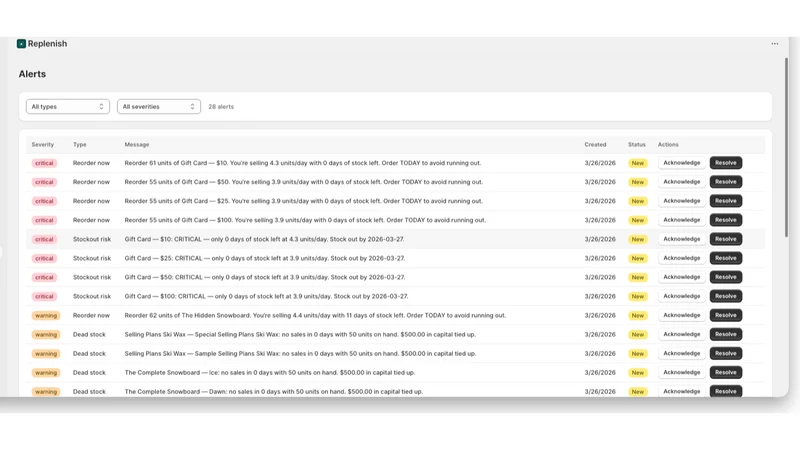
Task: Acknowledge the Gift Card $50 stockout risk alert
Action: 682,277
